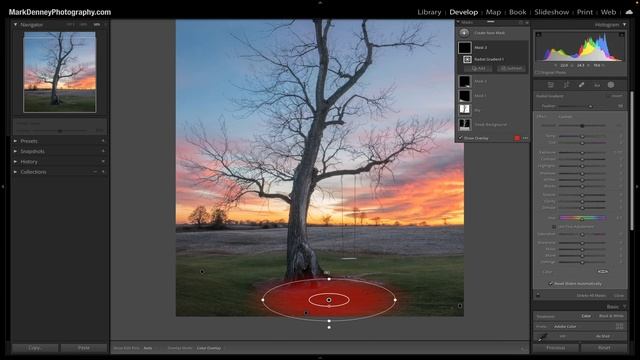Open the Effect preset Custom dropdown

tap(566, 117)
